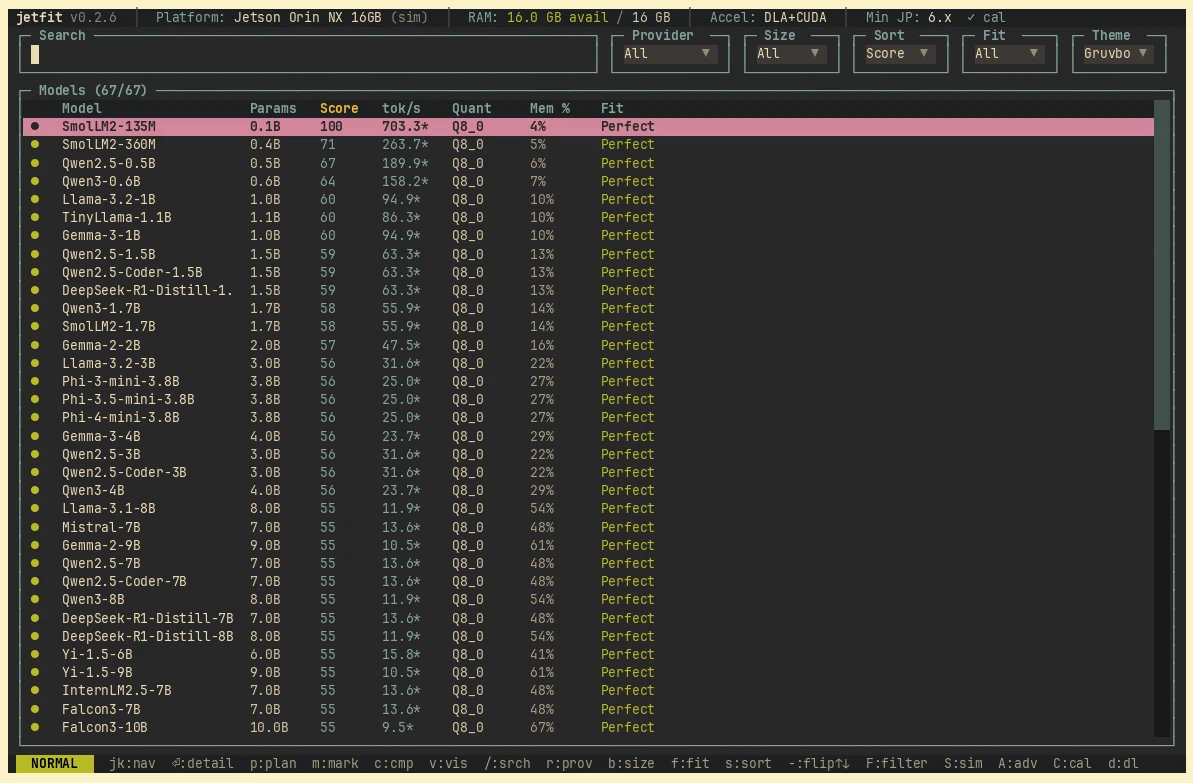1193x783 pixels.
Task: Open the Sort dropdown showing Score
Action: pos(900,54)
